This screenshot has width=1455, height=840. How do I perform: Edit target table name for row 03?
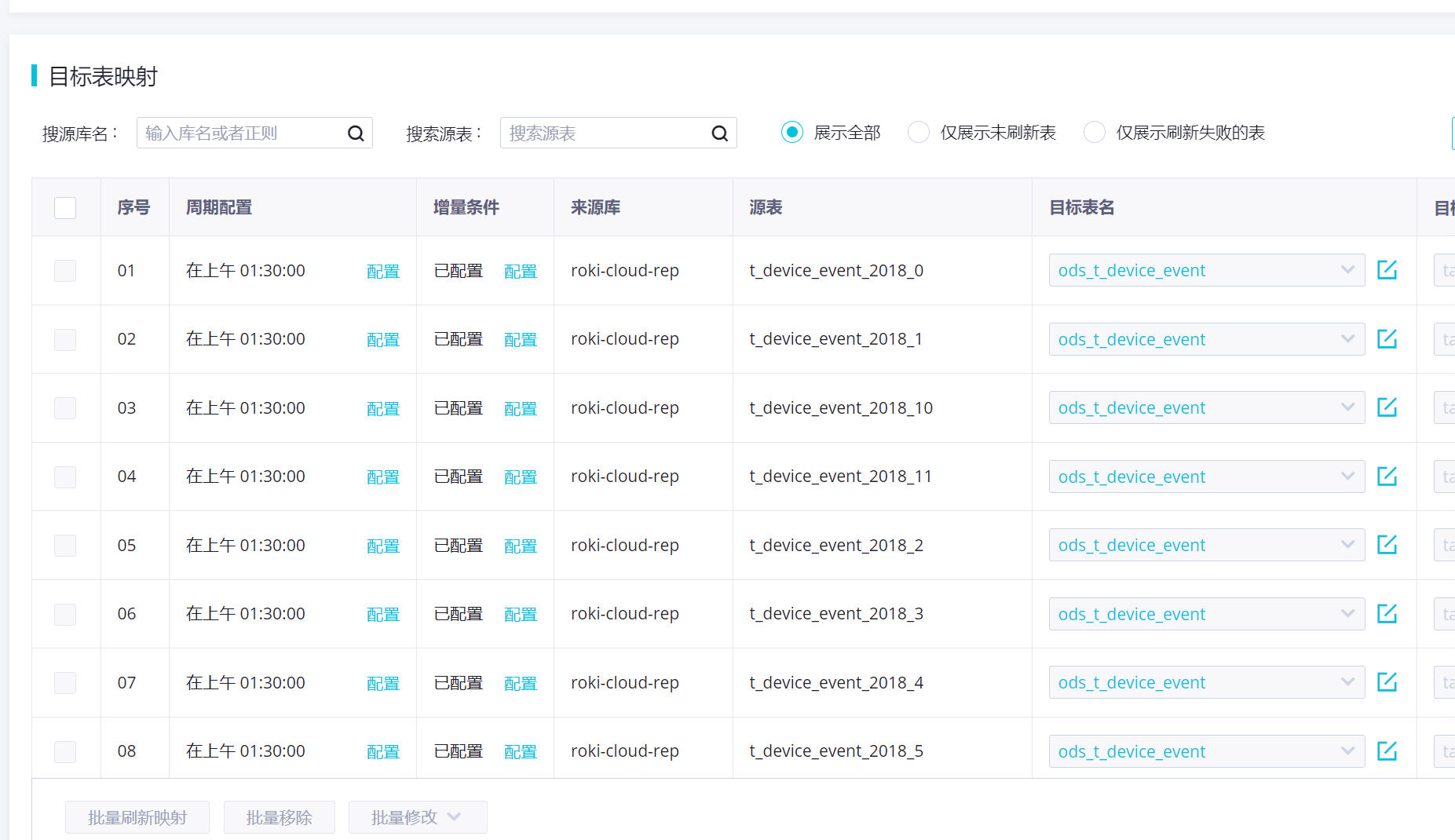coord(1387,407)
